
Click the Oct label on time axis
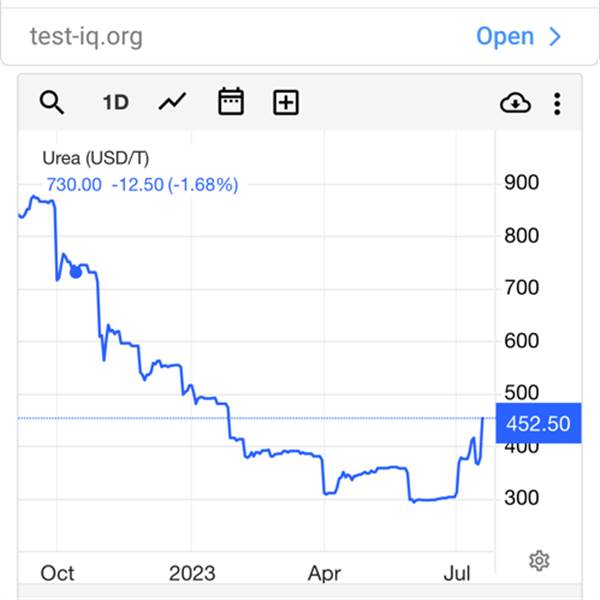pyautogui.click(x=57, y=573)
